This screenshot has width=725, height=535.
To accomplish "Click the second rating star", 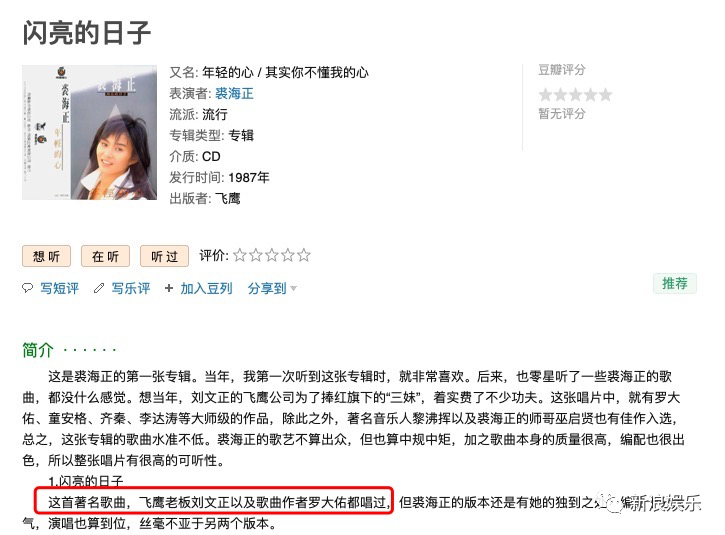I will click(x=256, y=255).
